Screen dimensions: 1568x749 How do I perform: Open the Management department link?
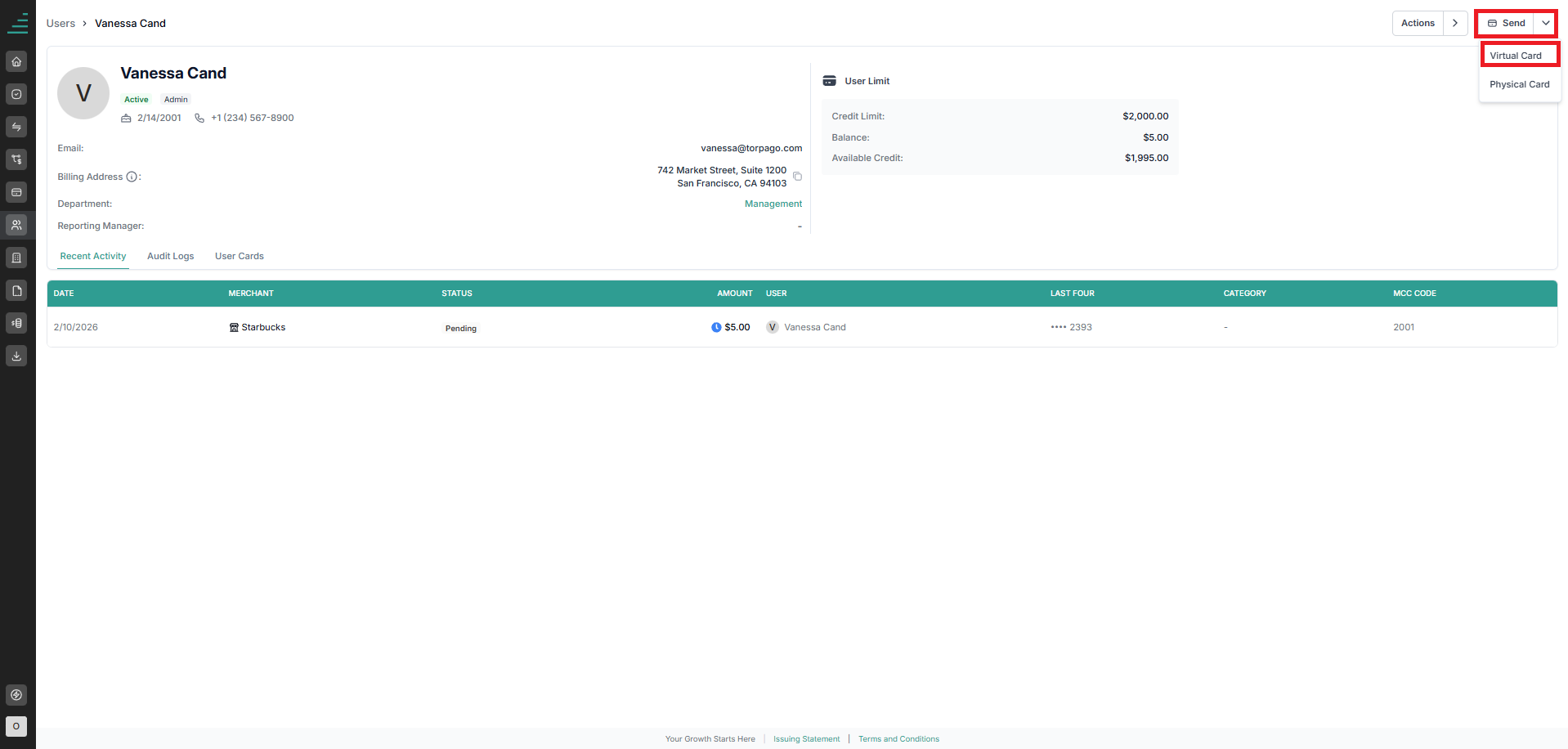773,204
